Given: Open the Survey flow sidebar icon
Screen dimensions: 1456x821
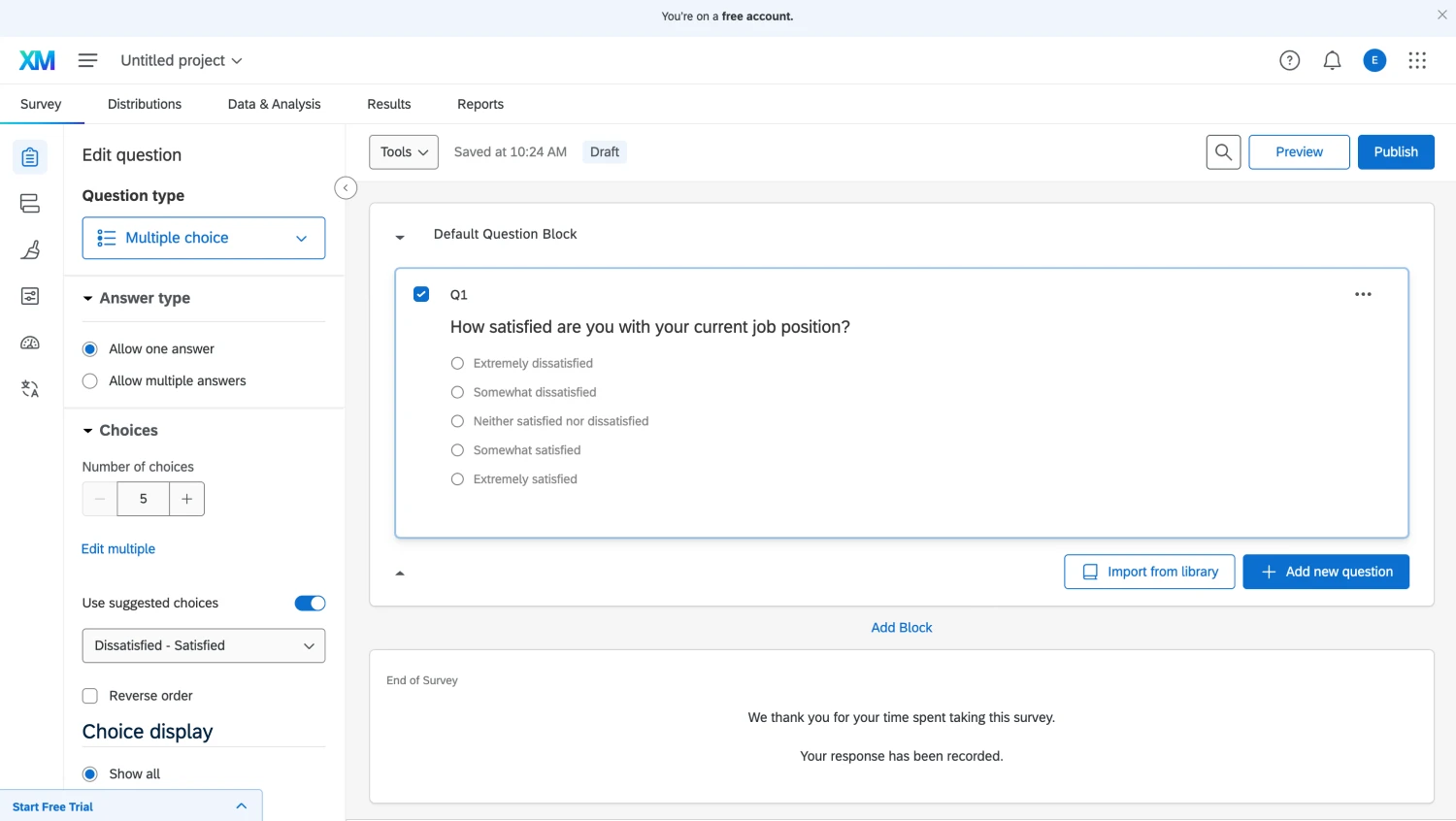Looking at the screenshot, I should click(30, 203).
